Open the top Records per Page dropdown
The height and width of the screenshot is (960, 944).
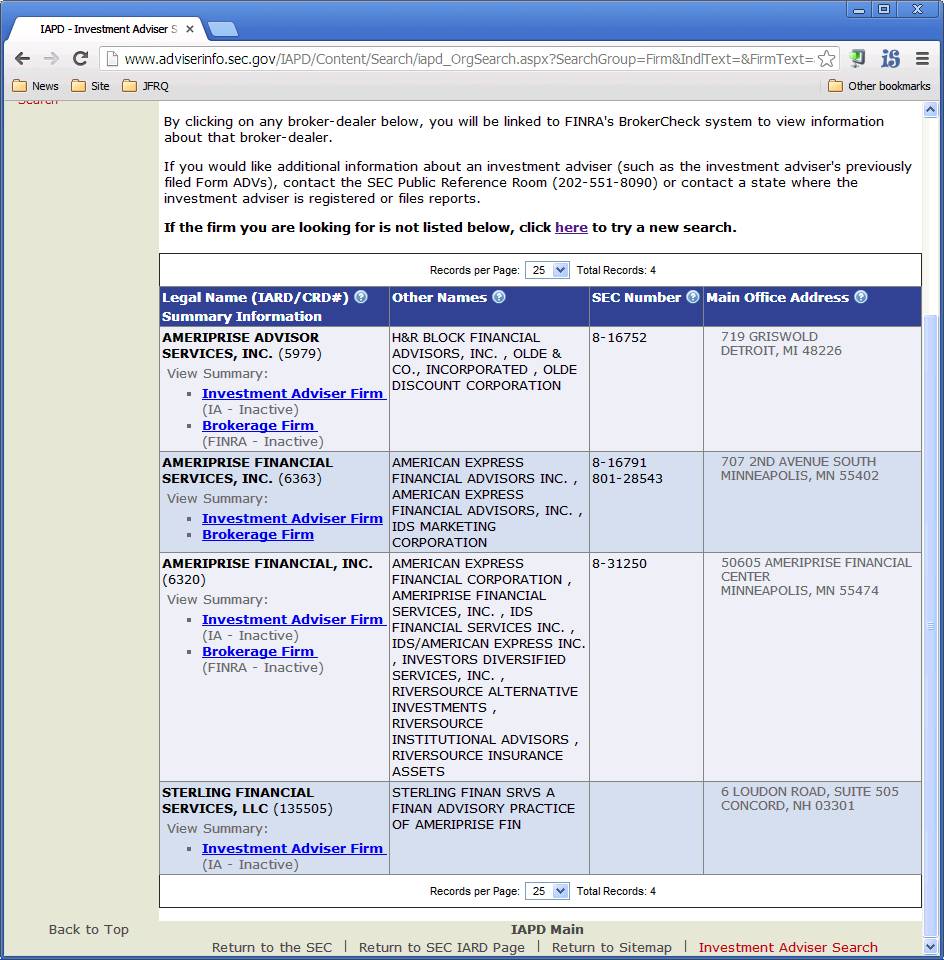tap(547, 270)
